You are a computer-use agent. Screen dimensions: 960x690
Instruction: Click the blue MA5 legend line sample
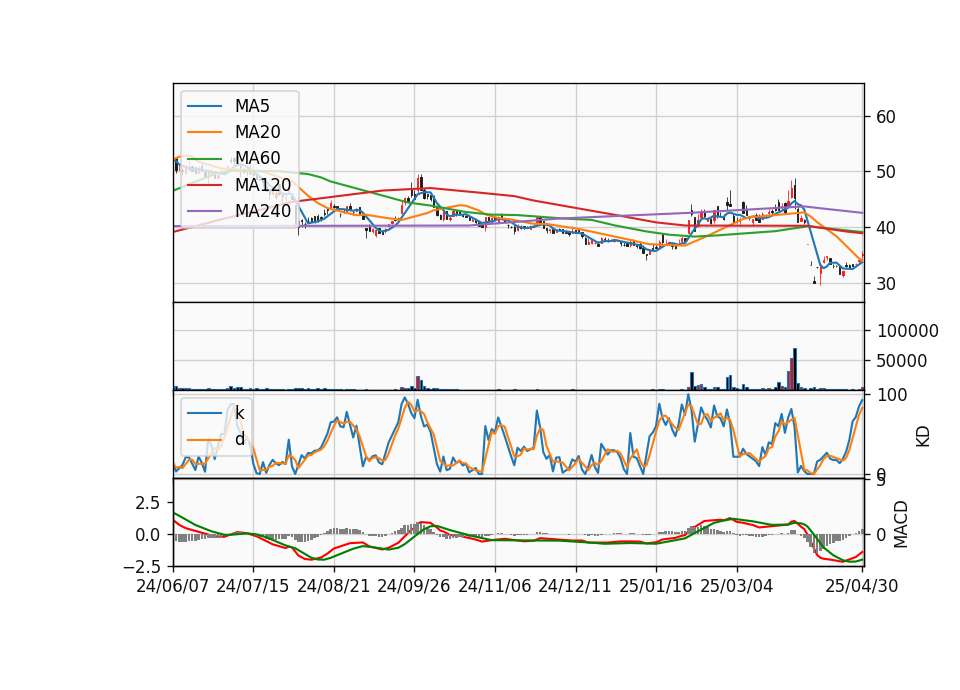click(205, 107)
